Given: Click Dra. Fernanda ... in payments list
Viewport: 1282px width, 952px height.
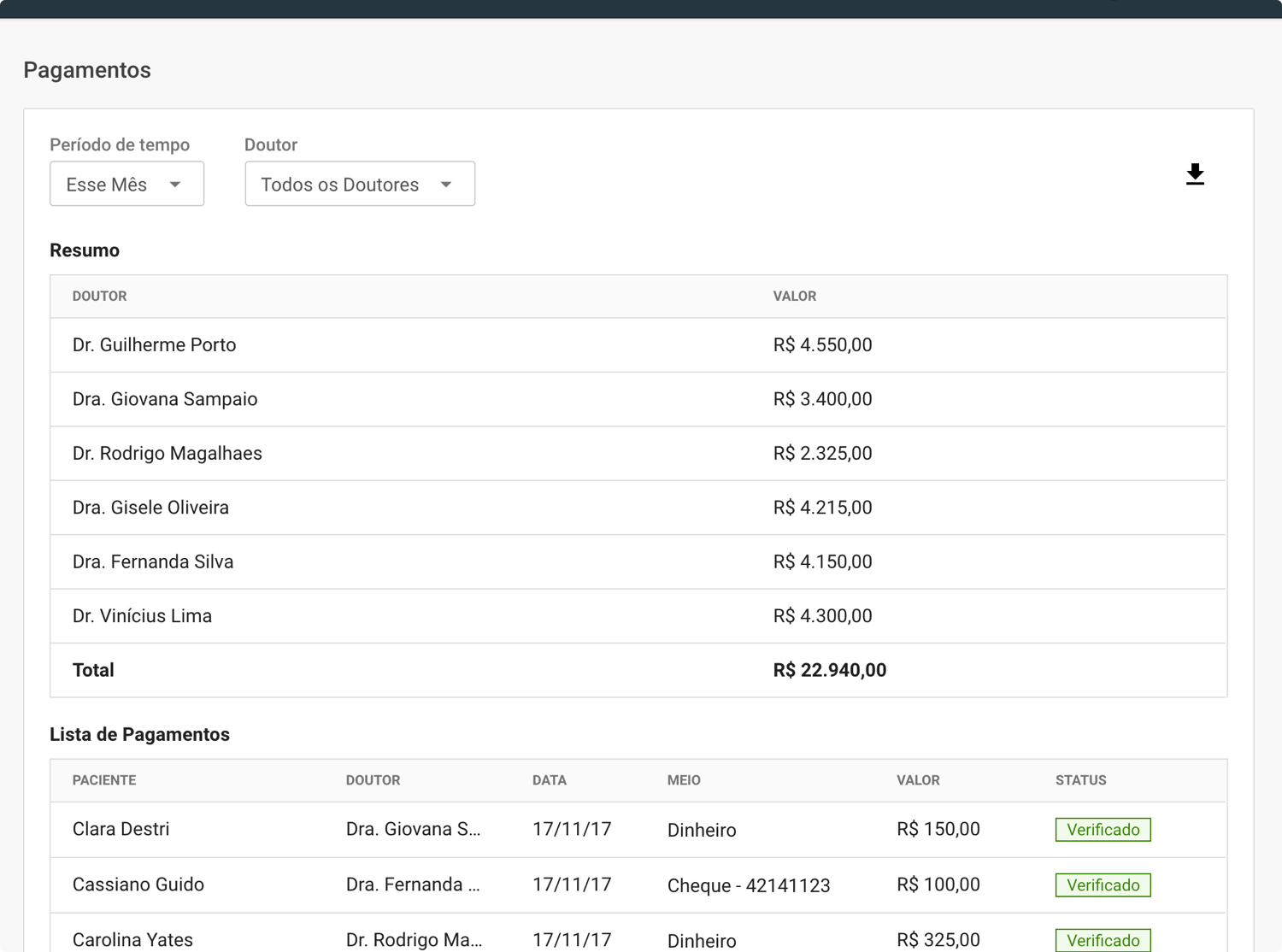Looking at the screenshot, I should click(414, 885).
